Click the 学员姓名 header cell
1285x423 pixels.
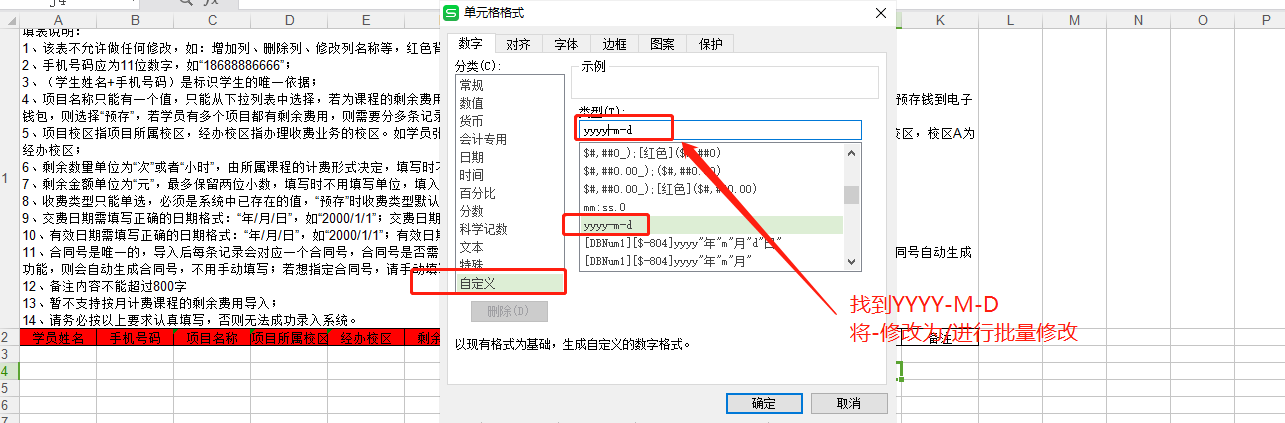[x=58, y=337]
